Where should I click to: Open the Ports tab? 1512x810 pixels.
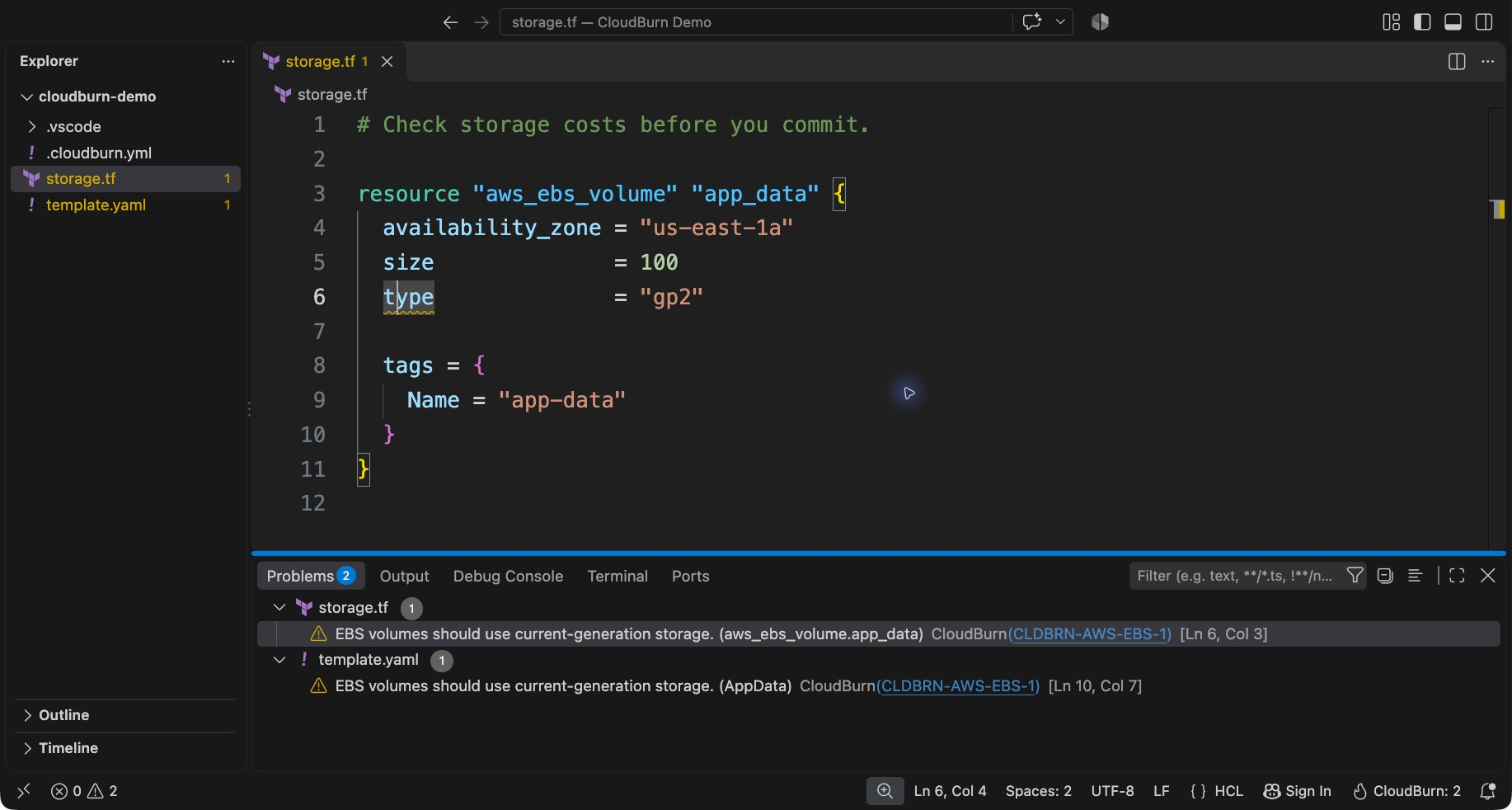(x=690, y=576)
